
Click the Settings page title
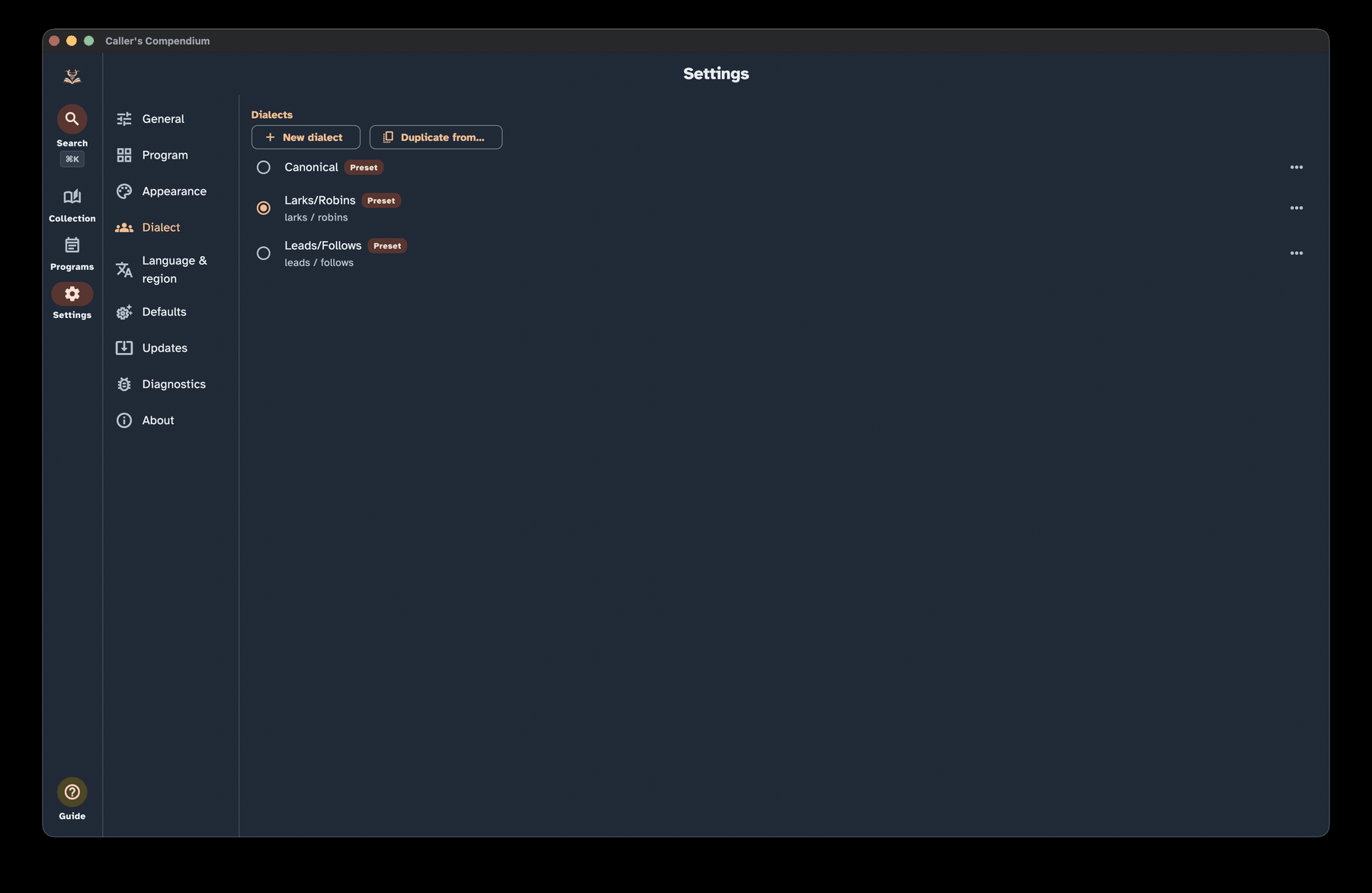[x=716, y=73]
